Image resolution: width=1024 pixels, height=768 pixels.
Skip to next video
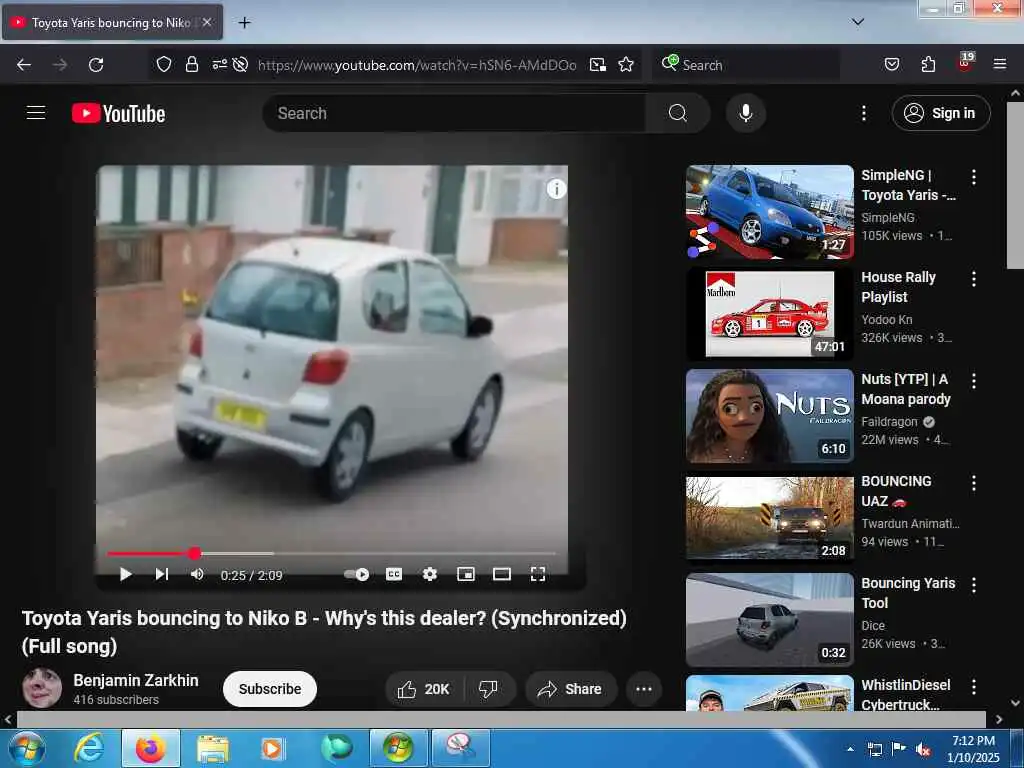tap(161, 574)
